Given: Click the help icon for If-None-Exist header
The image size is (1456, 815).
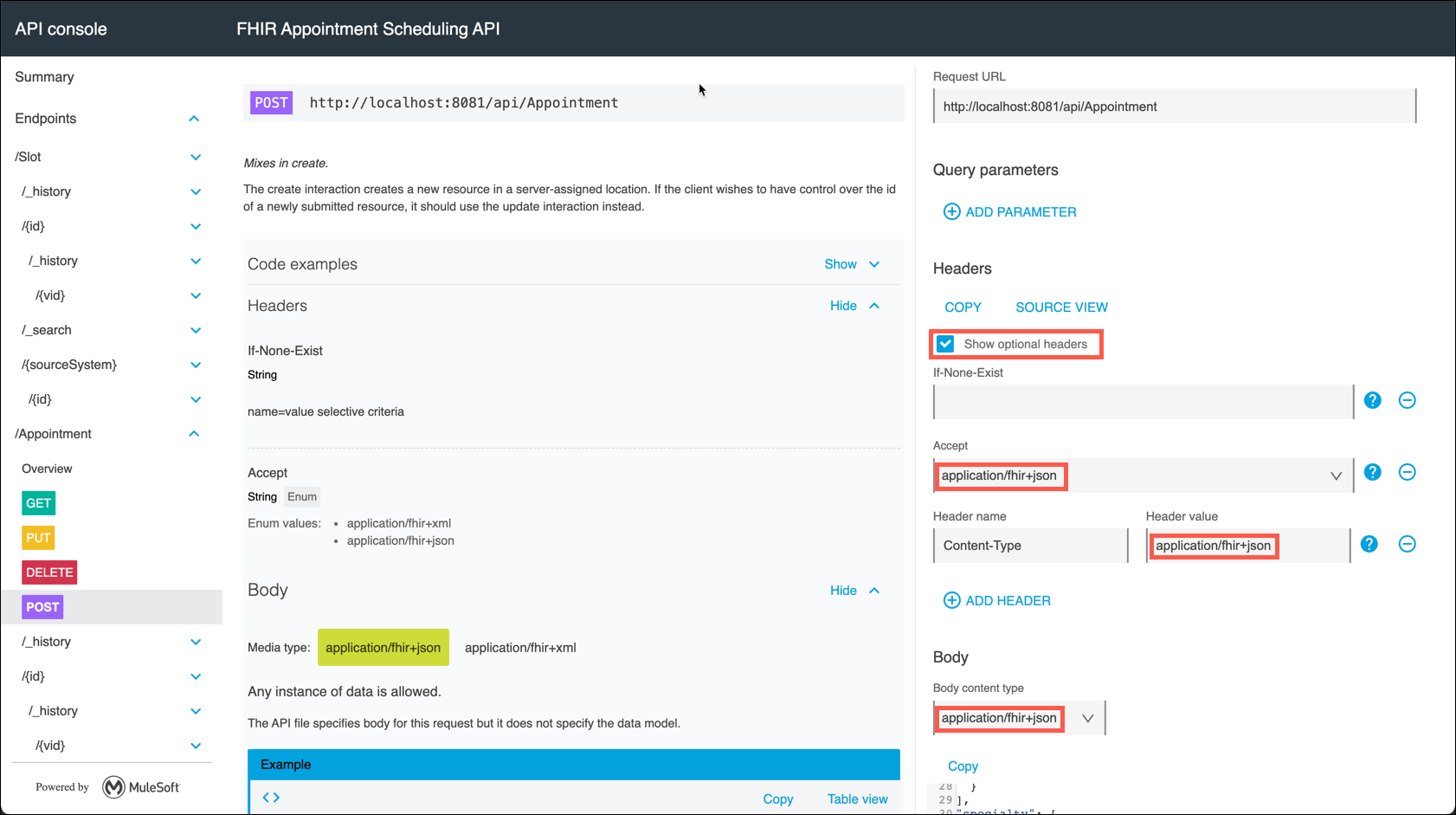Looking at the screenshot, I should [1373, 400].
